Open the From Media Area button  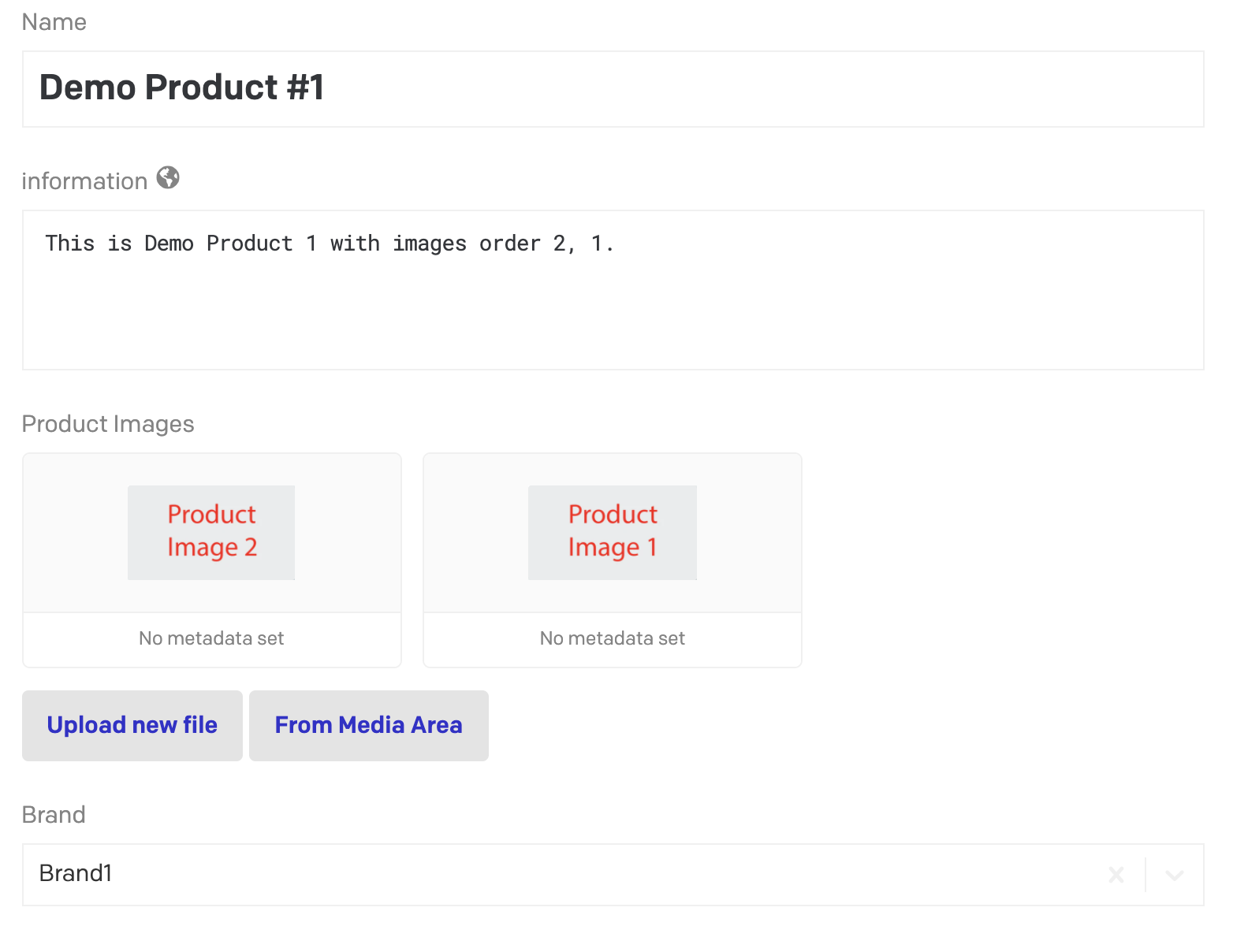[368, 725]
